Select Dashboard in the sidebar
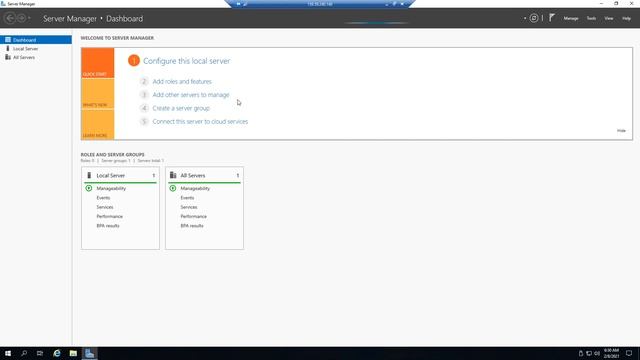This screenshot has width=640, height=360. coord(36,40)
